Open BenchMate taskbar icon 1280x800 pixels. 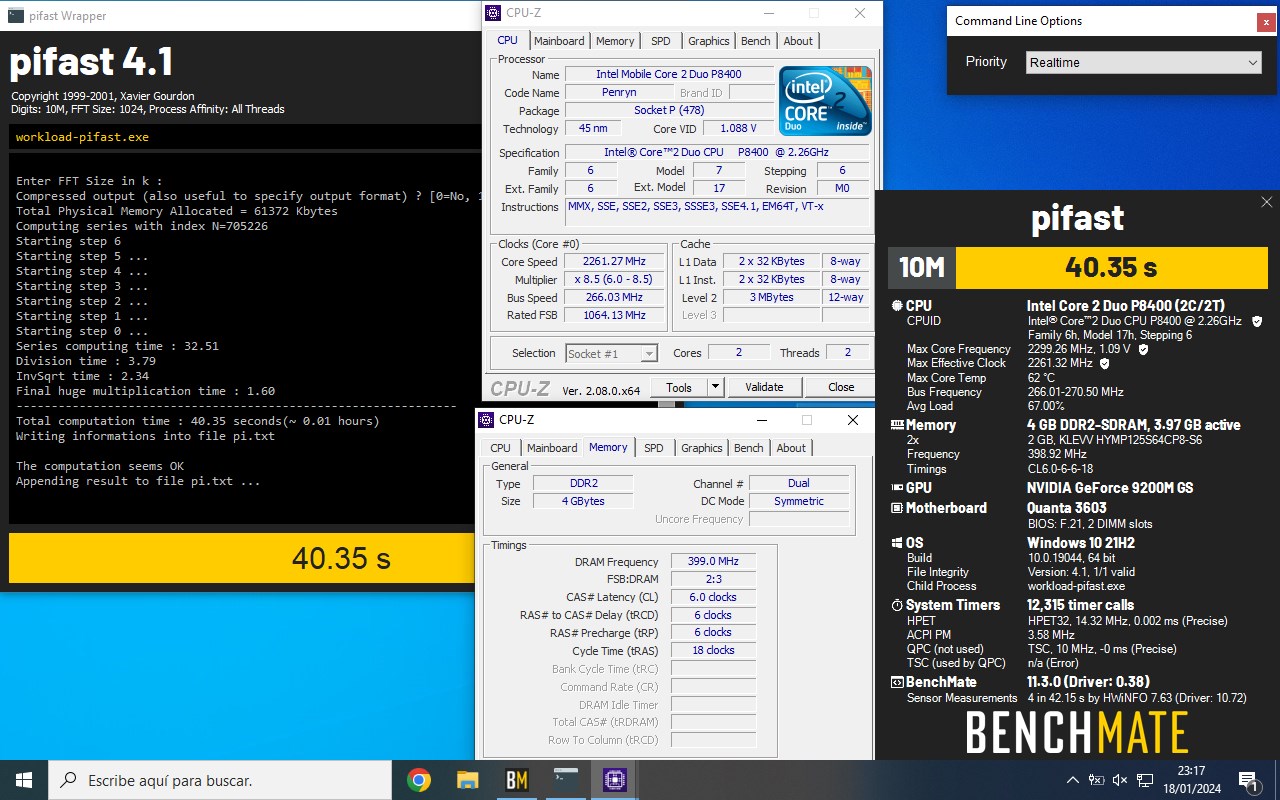(517, 780)
